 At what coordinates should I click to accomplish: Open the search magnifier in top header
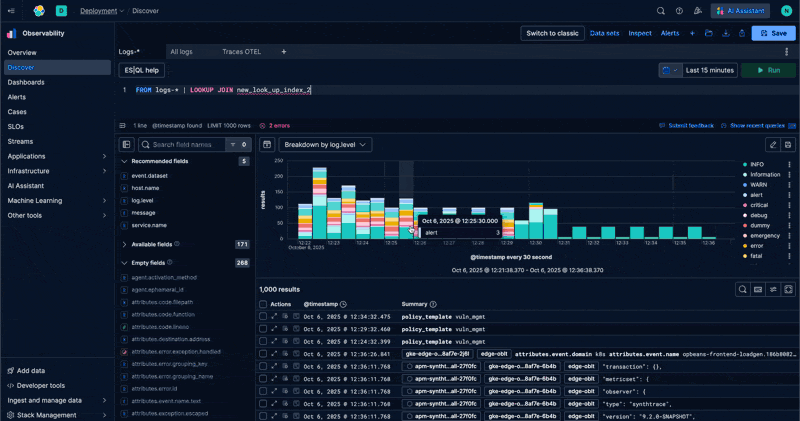point(661,11)
